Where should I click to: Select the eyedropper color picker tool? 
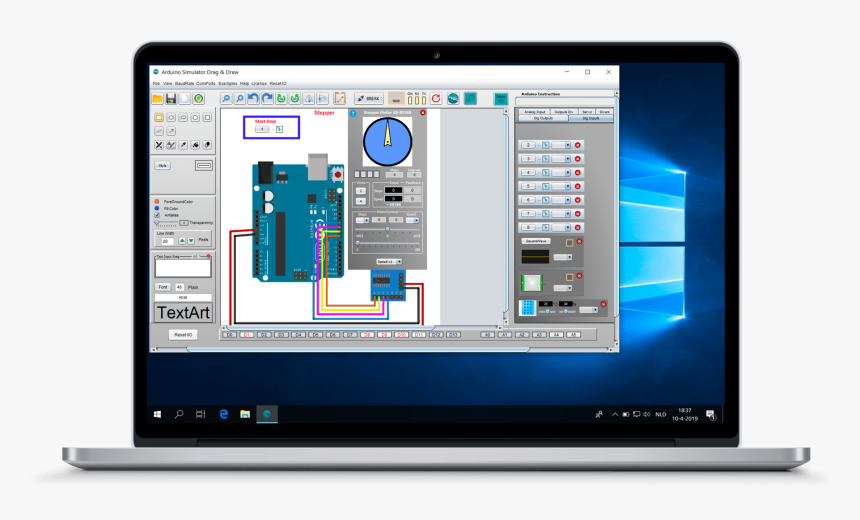[x=183, y=145]
